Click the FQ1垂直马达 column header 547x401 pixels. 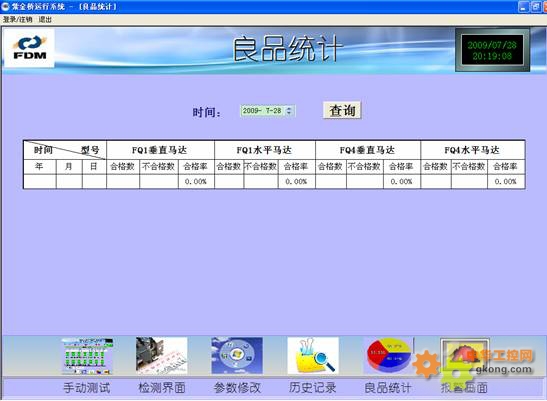click(160, 150)
